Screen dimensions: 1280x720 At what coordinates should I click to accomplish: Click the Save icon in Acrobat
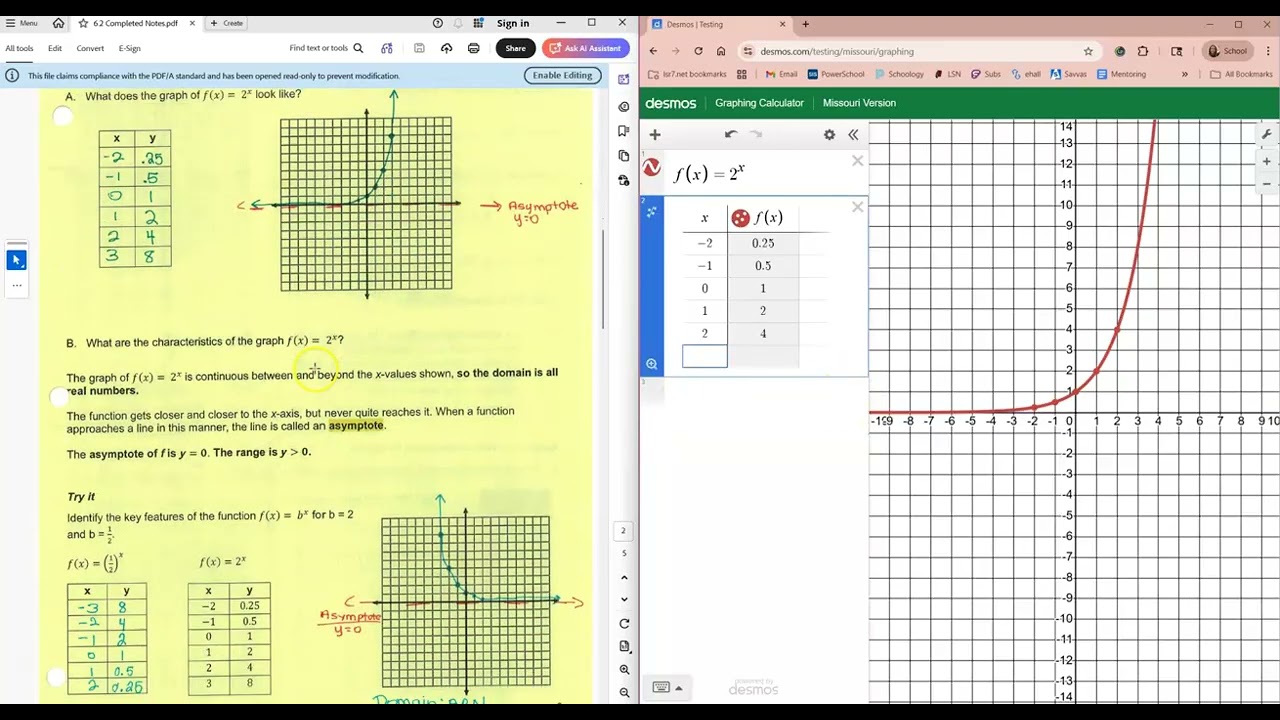coord(419,48)
